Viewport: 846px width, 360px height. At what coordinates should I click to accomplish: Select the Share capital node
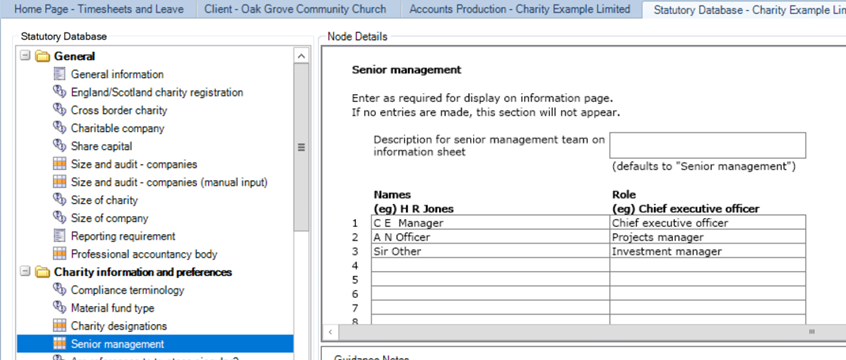click(101, 146)
